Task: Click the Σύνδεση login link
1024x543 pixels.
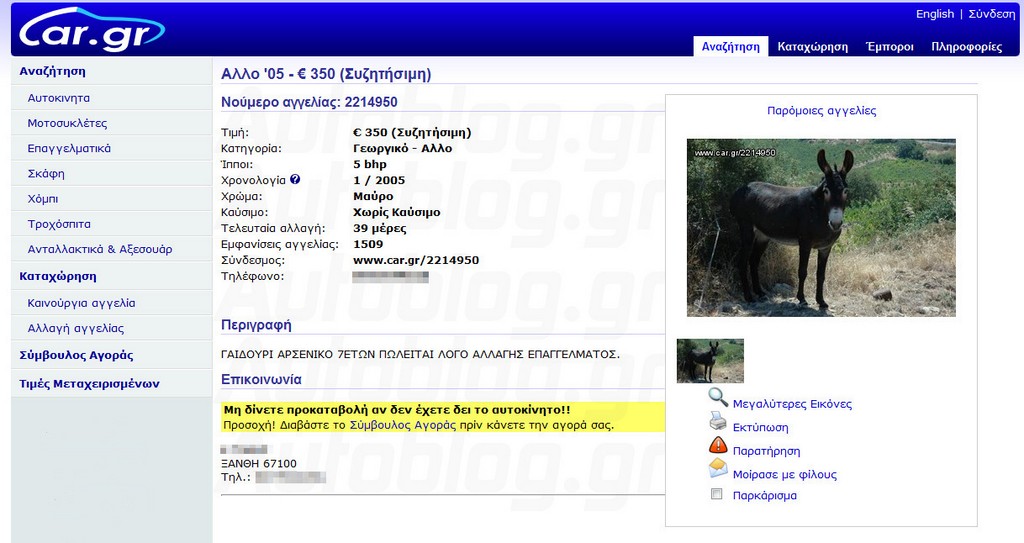Action: [991, 14]
